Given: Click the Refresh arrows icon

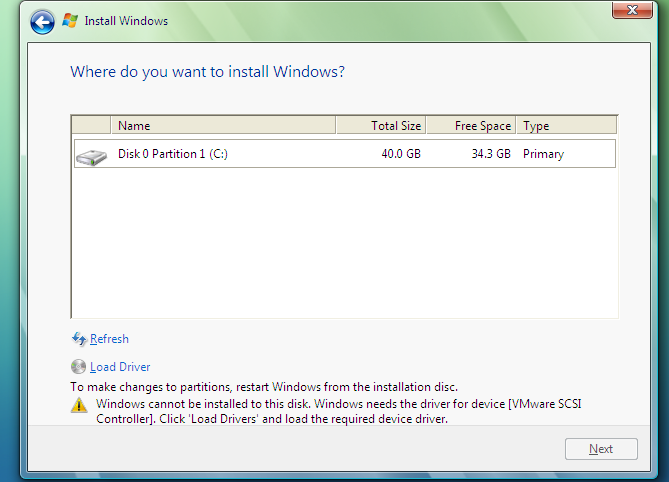Looking at the screenshot, I should (79, 339).
